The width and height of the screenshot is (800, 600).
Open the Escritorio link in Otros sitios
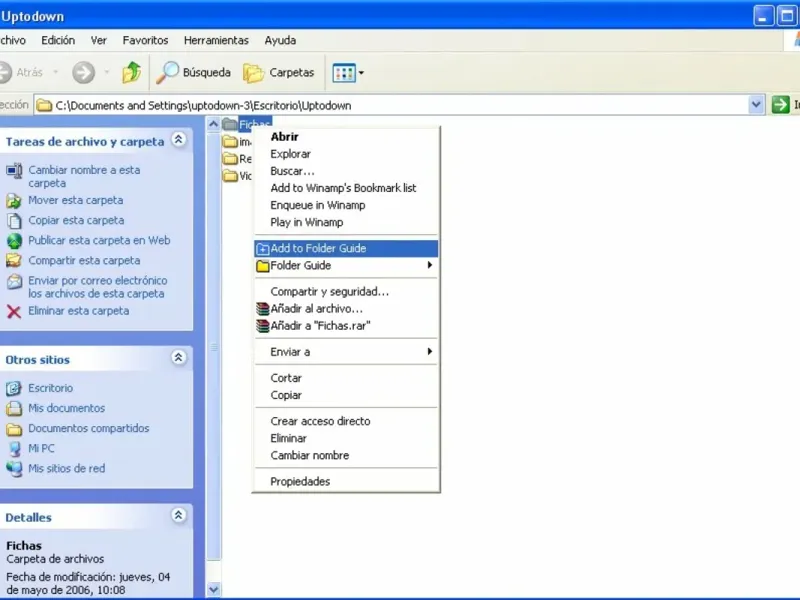pyautogui.click(x=51, y=388)
